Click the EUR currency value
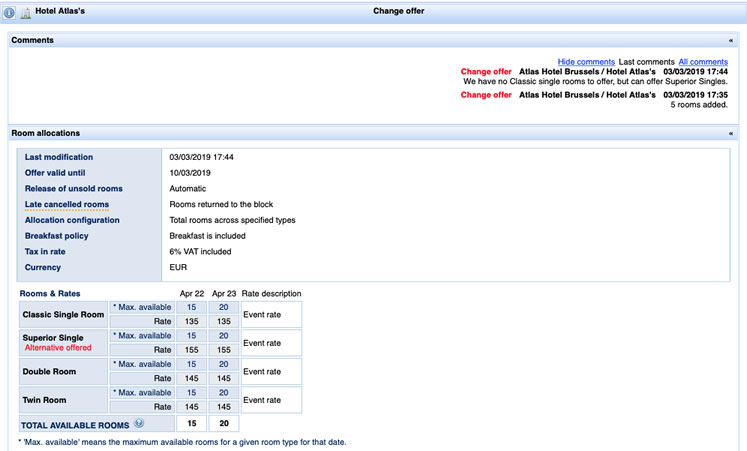 pos(178,267)
